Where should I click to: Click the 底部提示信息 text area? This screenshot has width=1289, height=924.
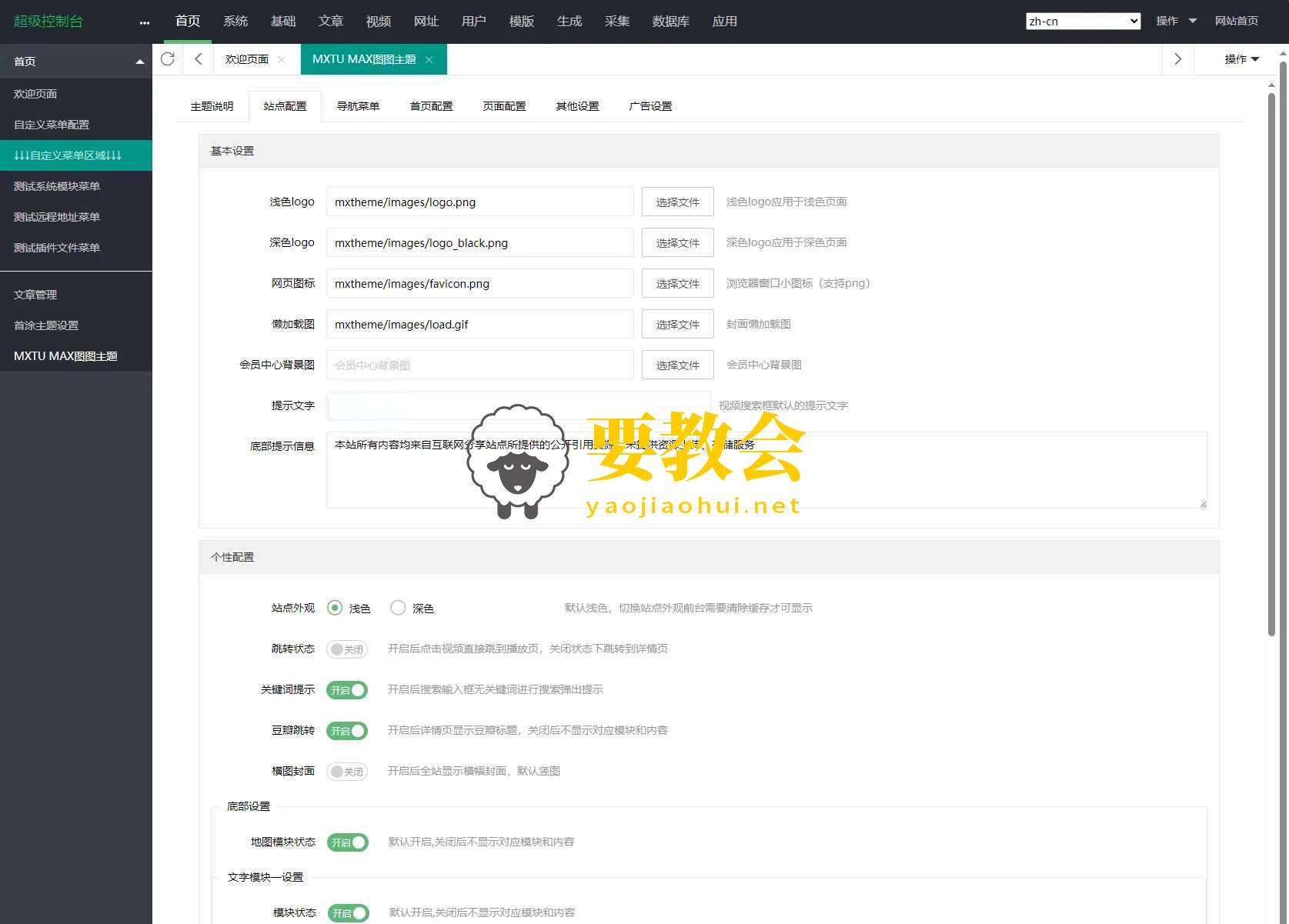click(766, 470)
